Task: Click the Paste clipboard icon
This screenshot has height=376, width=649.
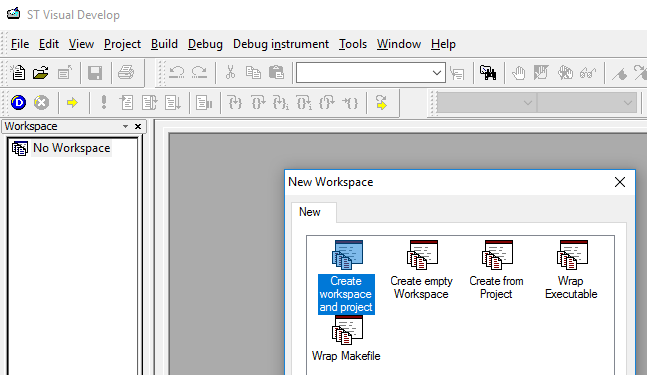Action: (x=276, y=73)
